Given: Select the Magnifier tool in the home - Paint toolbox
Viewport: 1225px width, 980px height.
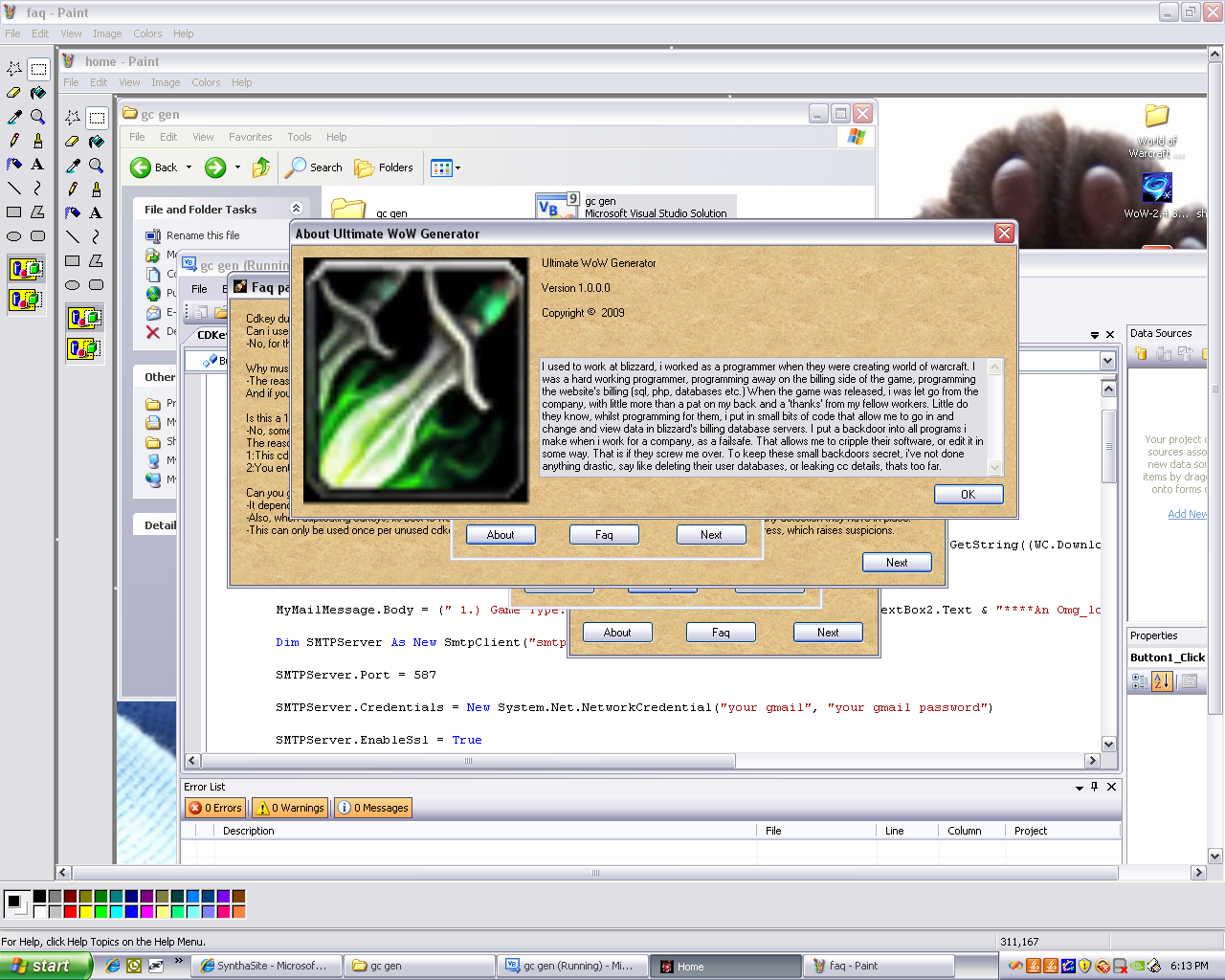Looking at the screenshot, I should 96,166.
